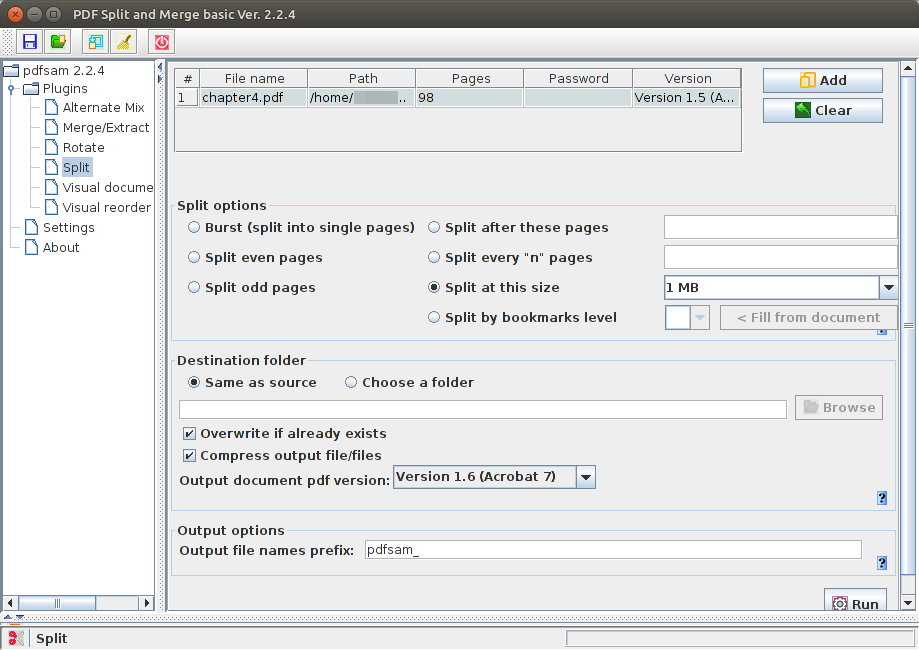Click the Add button
The height and width of the screenshot is (650, 919).
tap(823, 80)
